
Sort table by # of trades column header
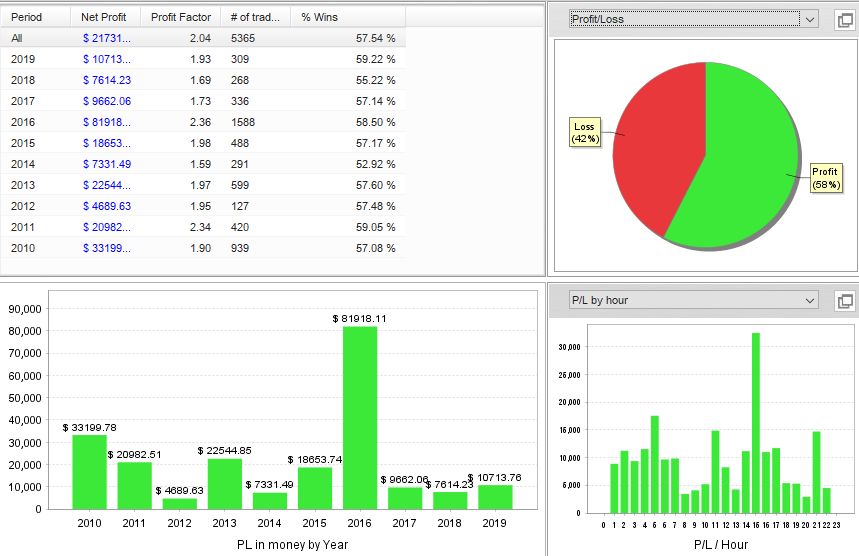[x=255, y=17]
